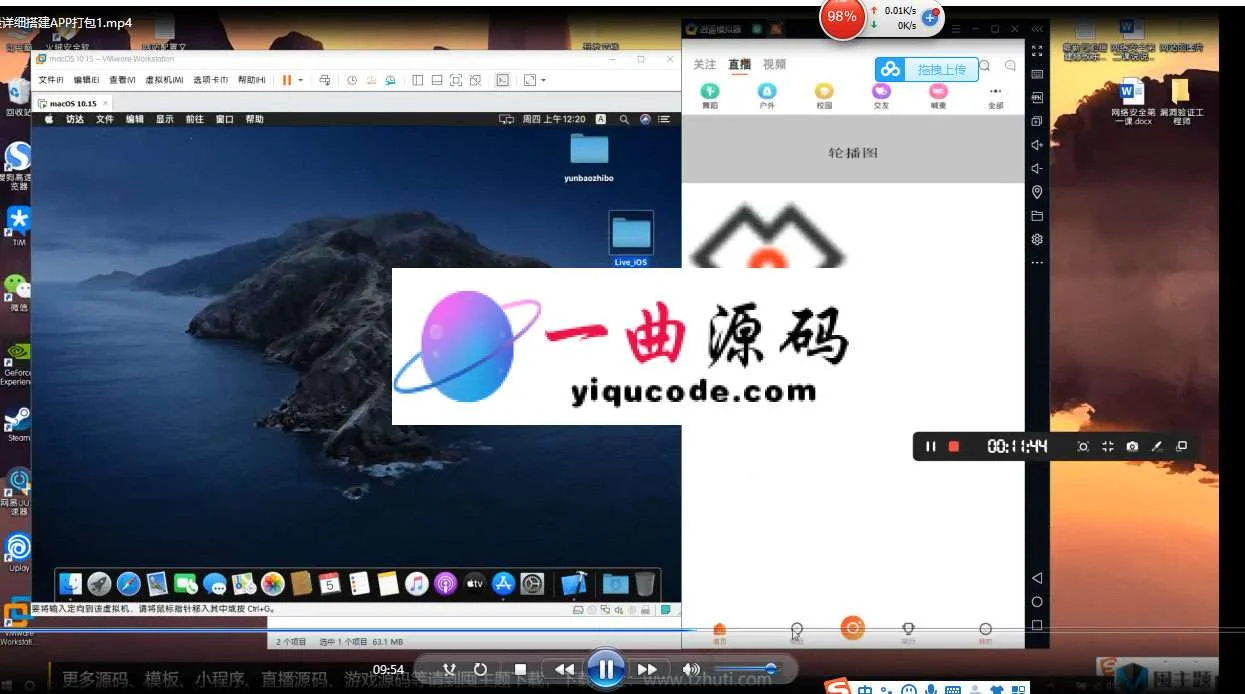Open emulator settings gear in the sidebar
This screenshot has height=694, width=1245.
(1037, 240)
